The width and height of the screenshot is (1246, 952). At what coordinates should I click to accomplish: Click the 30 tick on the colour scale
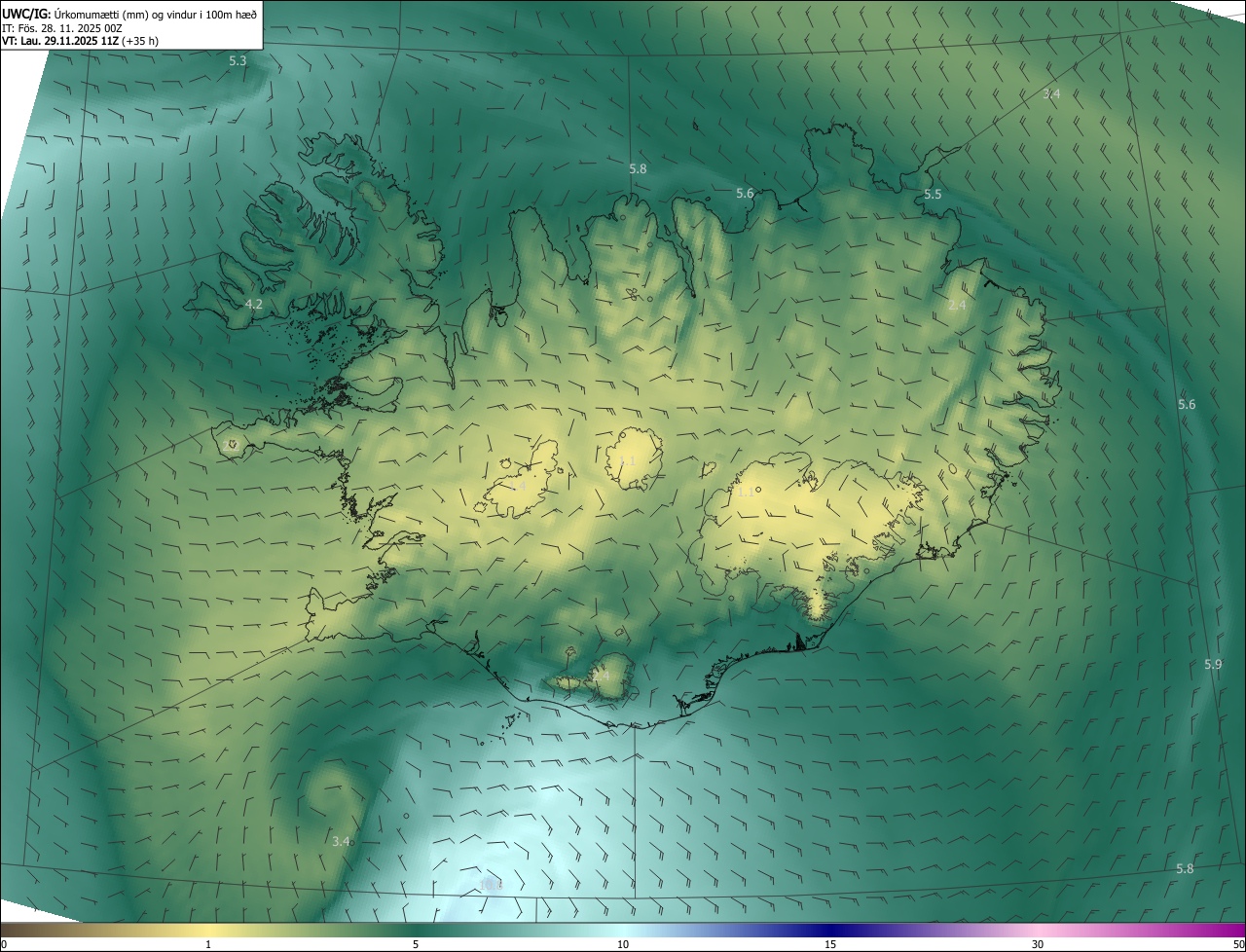pyautogui.click(x=1038, y=945)
